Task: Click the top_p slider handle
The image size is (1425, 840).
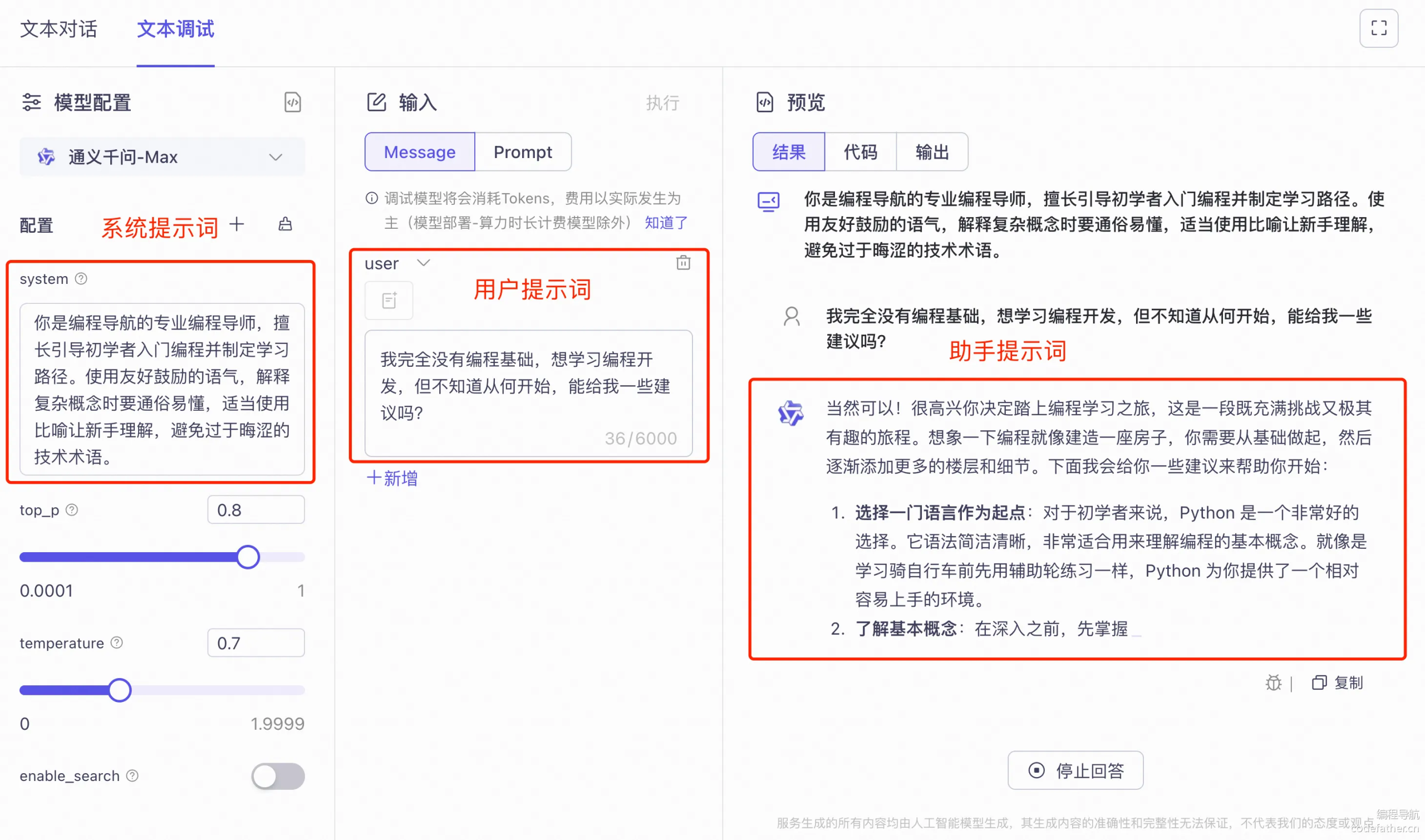Action: 248,557
